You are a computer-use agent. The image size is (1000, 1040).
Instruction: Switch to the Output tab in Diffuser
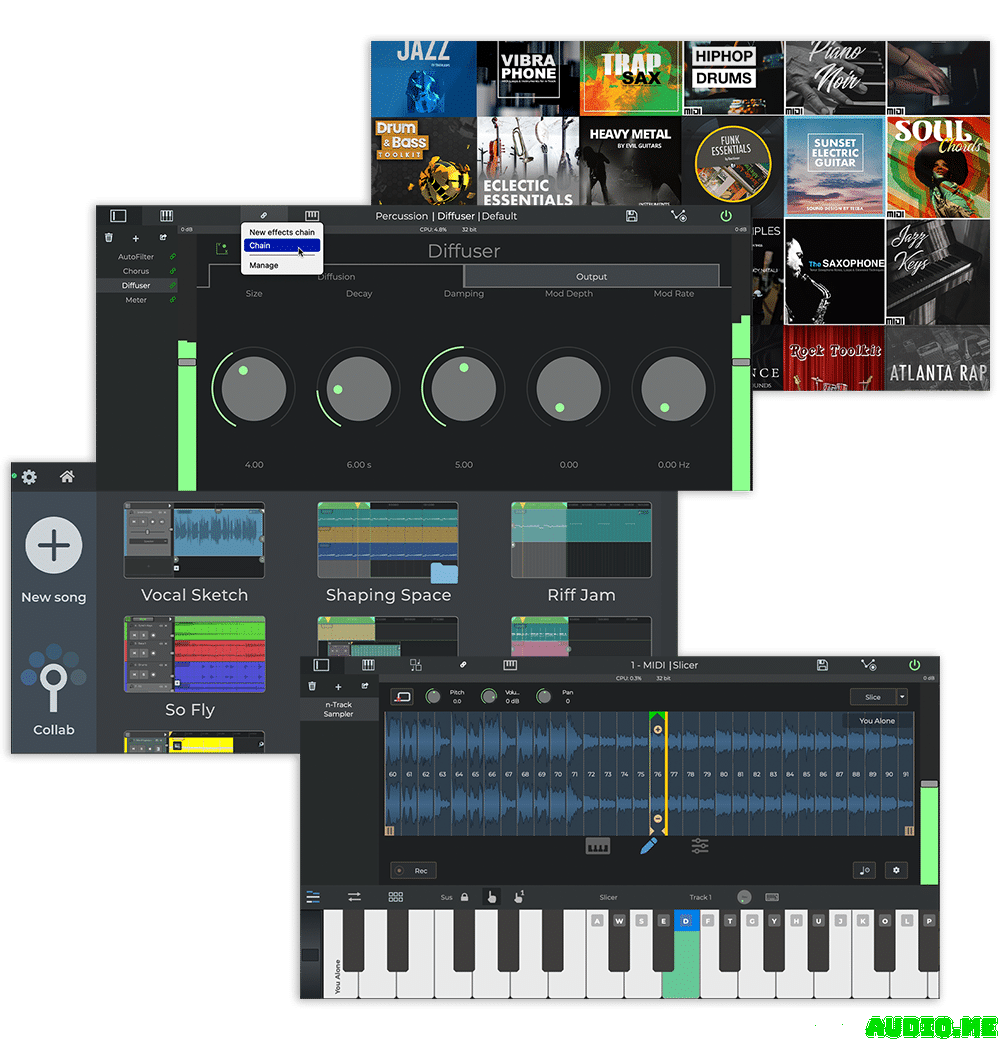pos(591,276)
